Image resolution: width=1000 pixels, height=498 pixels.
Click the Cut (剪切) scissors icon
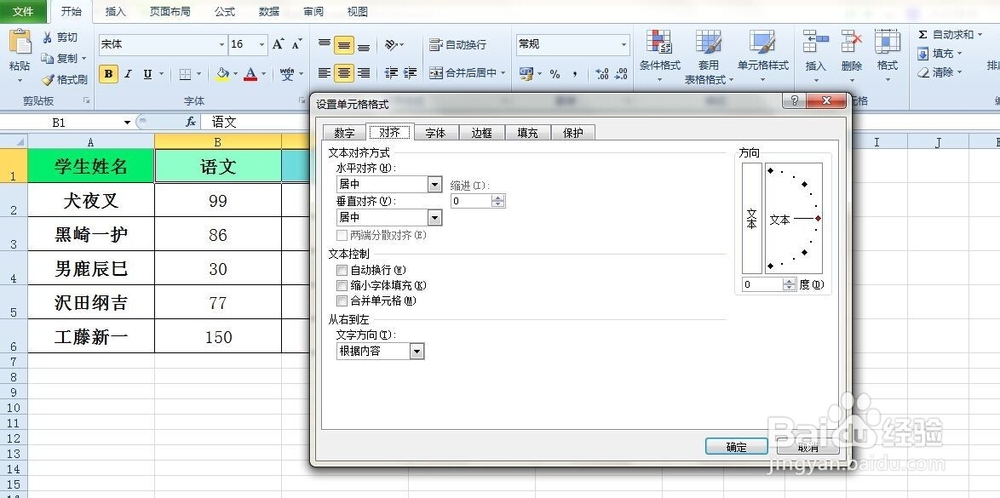(48, 38)
